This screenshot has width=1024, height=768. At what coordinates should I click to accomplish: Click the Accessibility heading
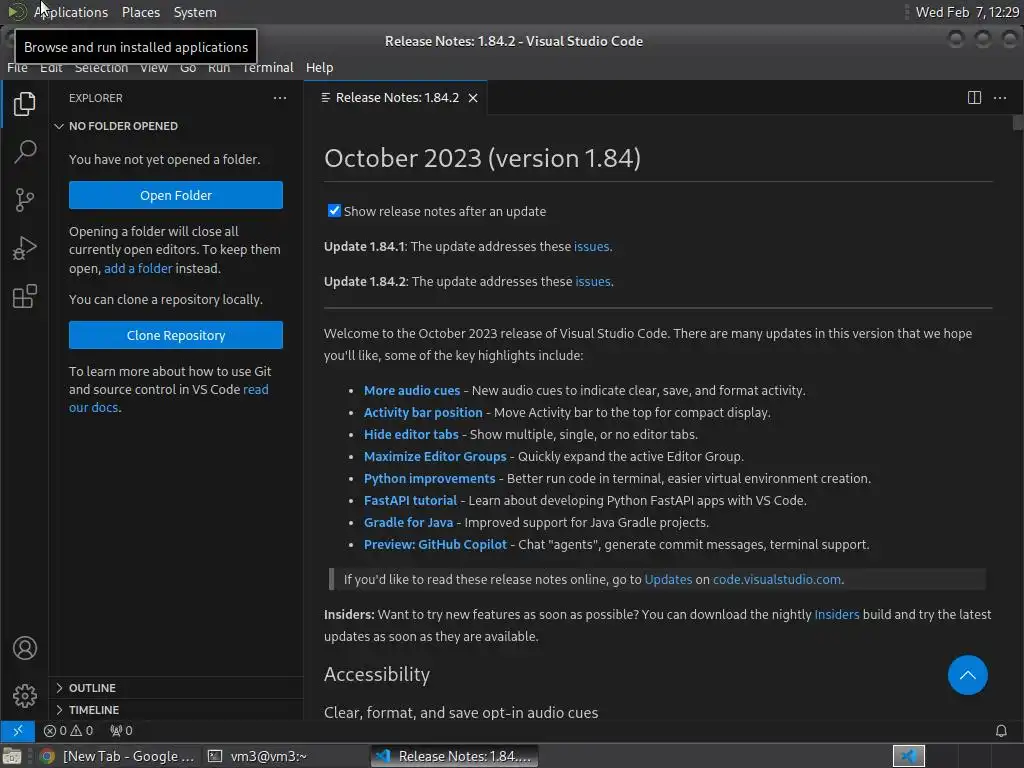pyautogui.click(x=377, y=674)
